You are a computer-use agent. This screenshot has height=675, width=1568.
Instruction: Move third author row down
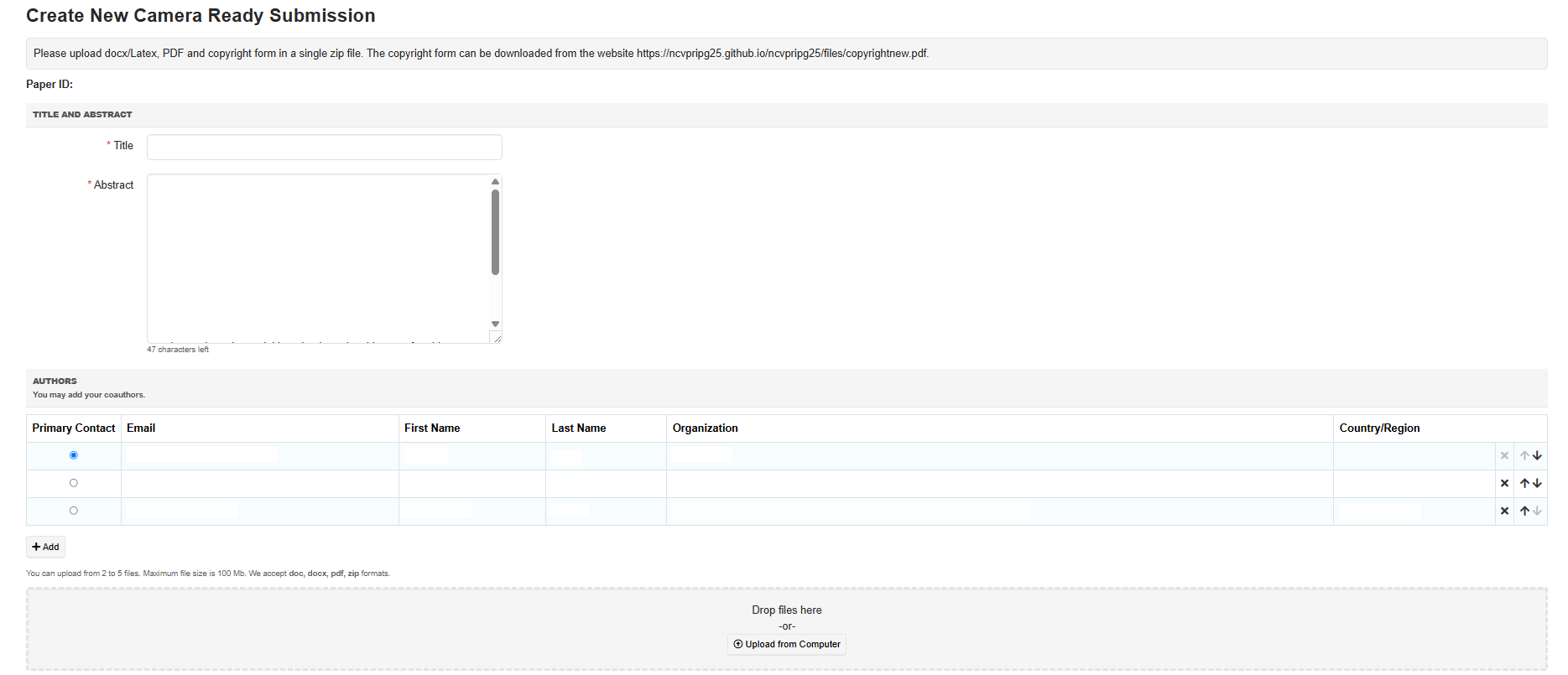click(1537, 511)
